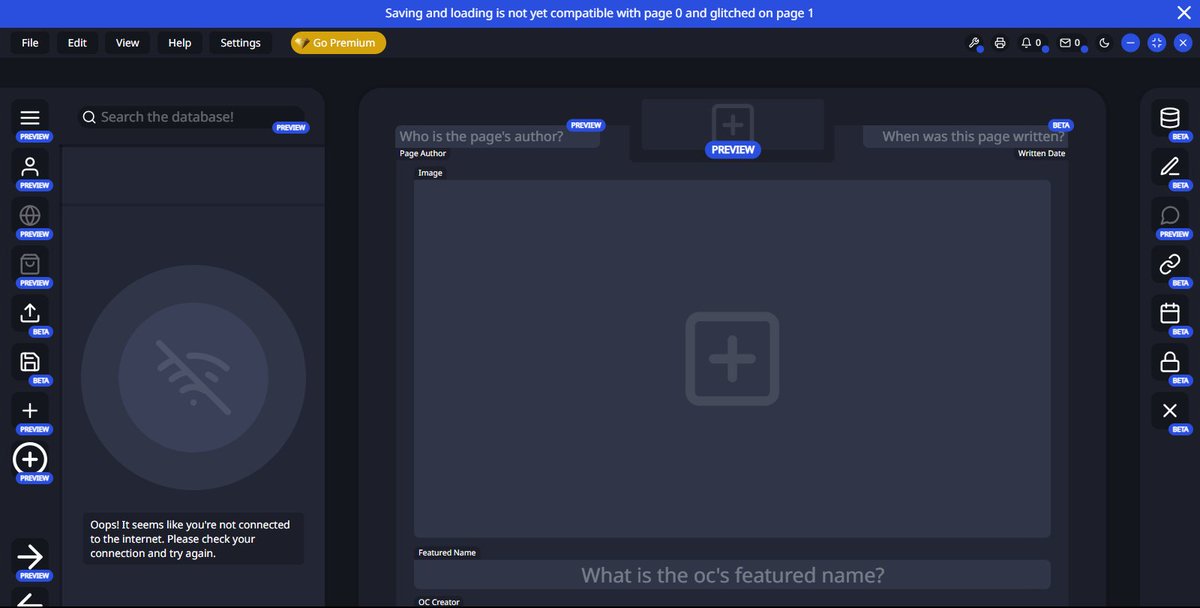Click the 'Oops! It seems like you're not connected' message
This screenshot has height=608, width=1200.
pos(192,539)
